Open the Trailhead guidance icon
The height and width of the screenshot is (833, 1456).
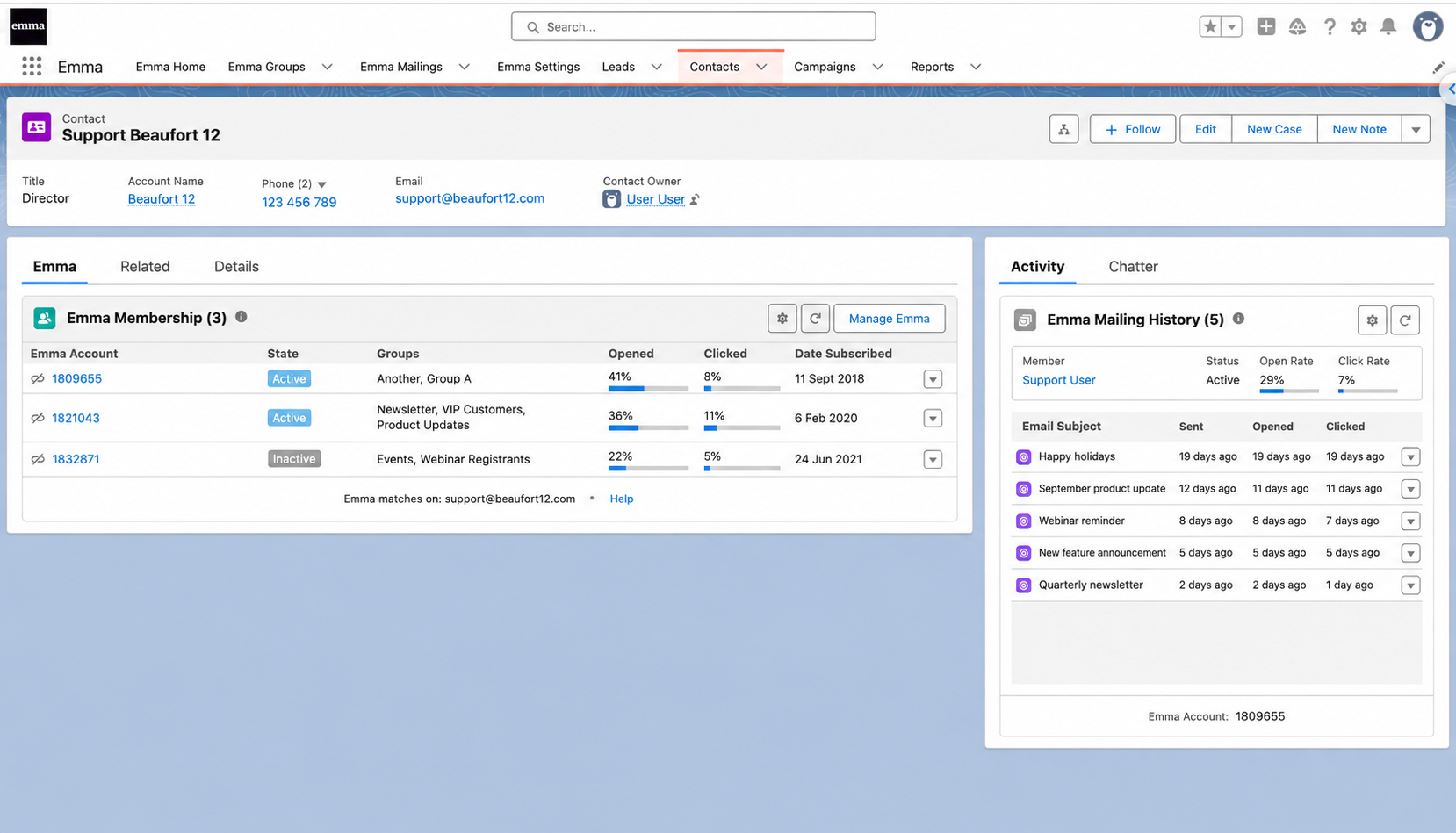click(x=1297, y=27)
